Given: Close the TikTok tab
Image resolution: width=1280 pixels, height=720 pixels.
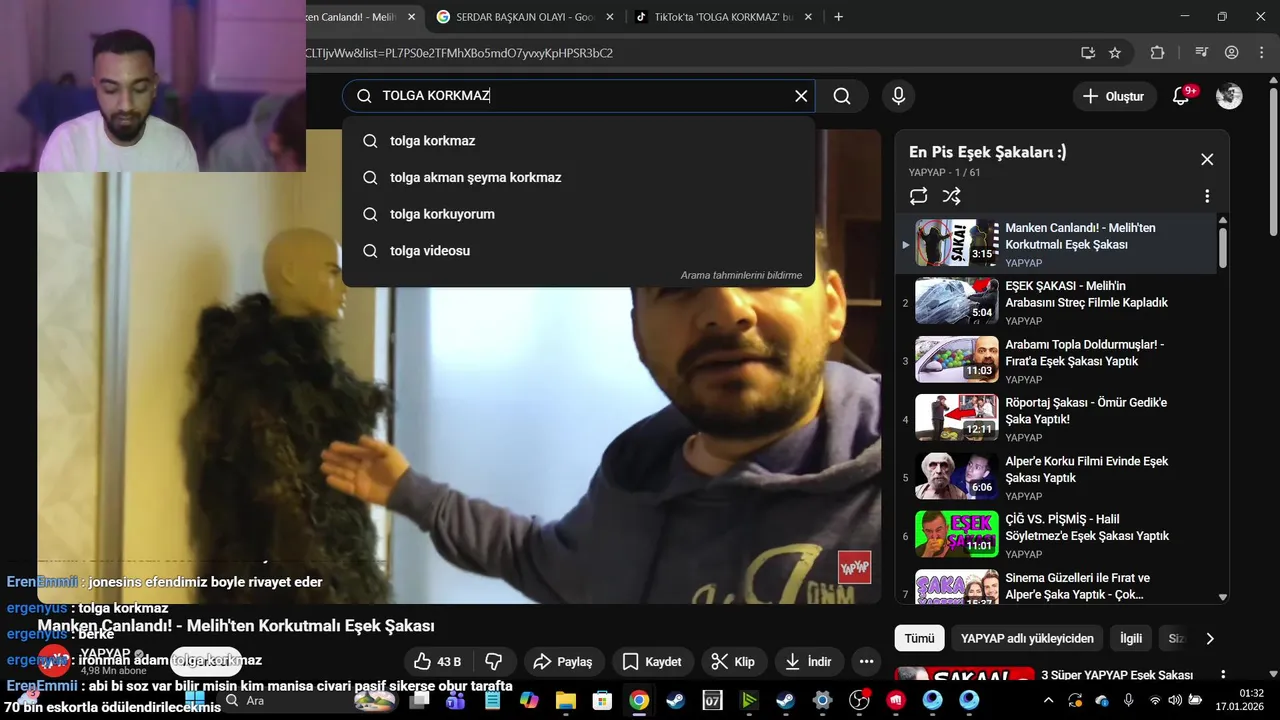Looking at the screenshot, I should coord(809,17).
